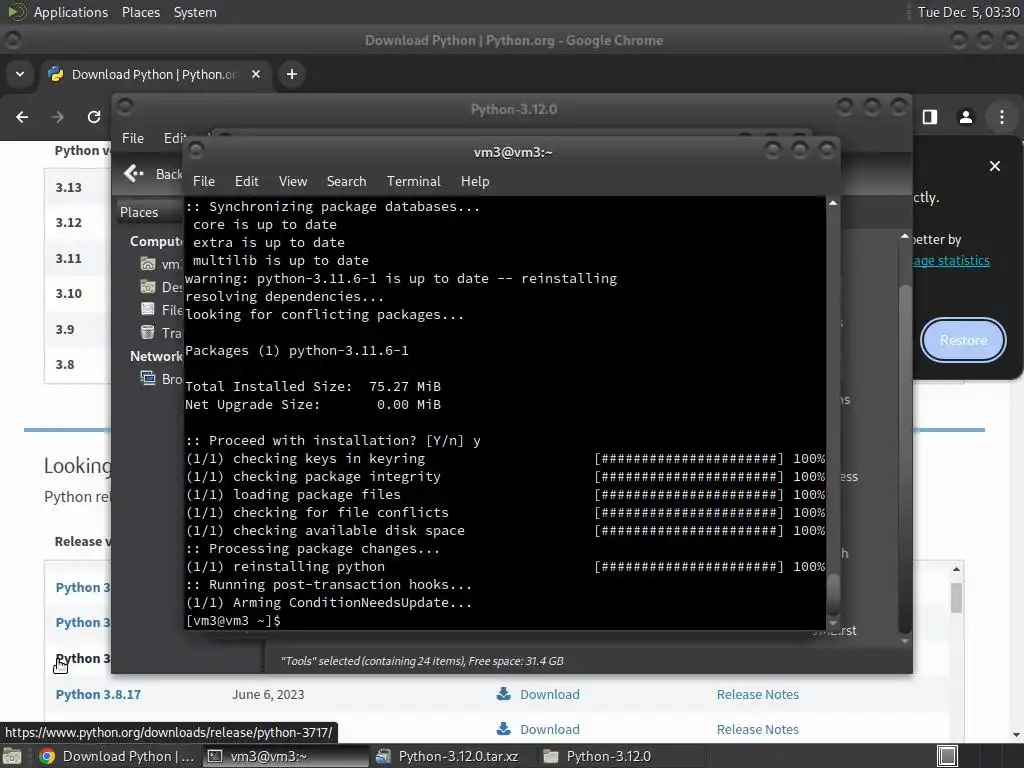
Task: Click Back arrow in file manager
Action: tap(134, 174)
